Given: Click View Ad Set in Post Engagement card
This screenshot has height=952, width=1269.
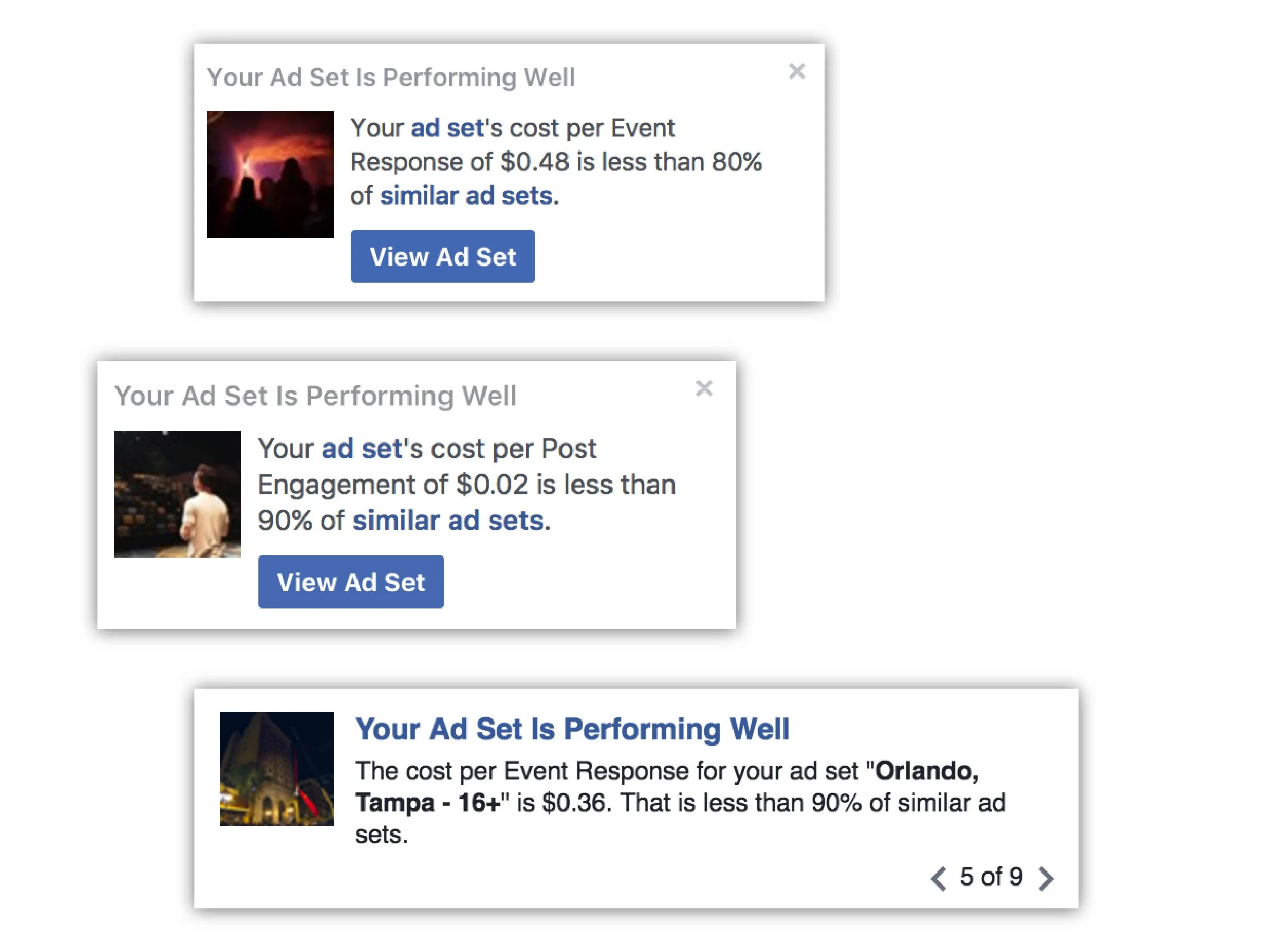Looking at the screenshot, I should click(x=351, y=582).
